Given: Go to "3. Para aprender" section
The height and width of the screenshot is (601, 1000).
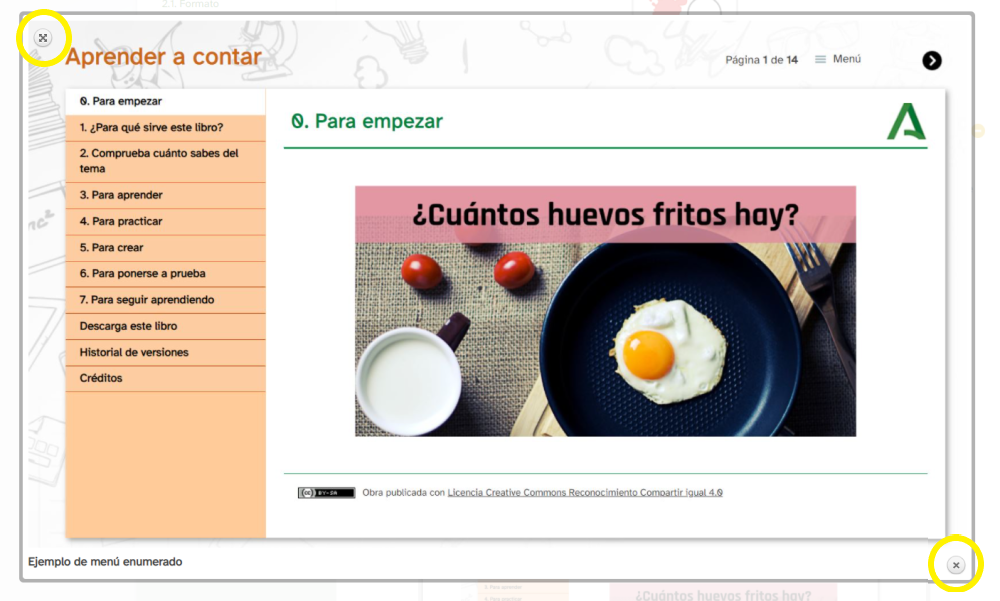Looking at the screenshot, I should [121, 195].
